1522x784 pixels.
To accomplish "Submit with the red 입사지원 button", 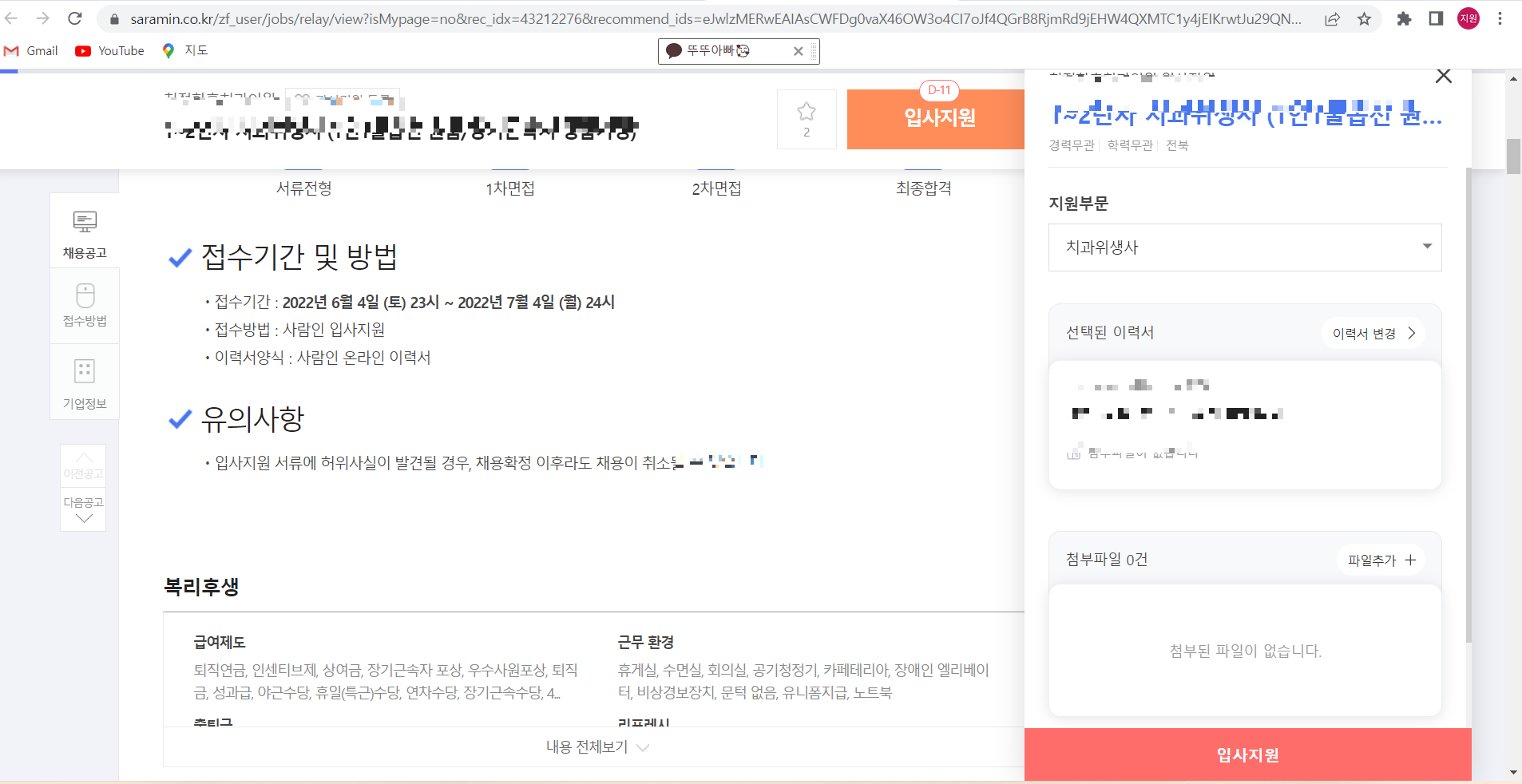I will point(1247,754).
